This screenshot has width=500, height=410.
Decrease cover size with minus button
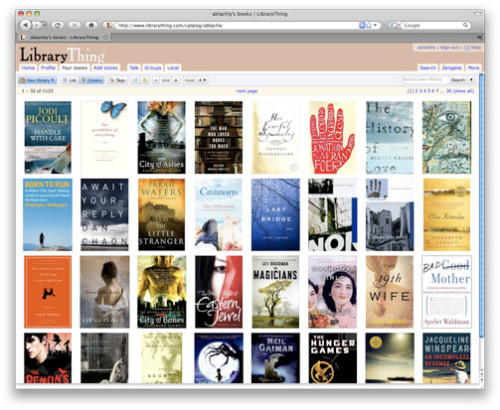pyautogui.click(x=156, y=80)
